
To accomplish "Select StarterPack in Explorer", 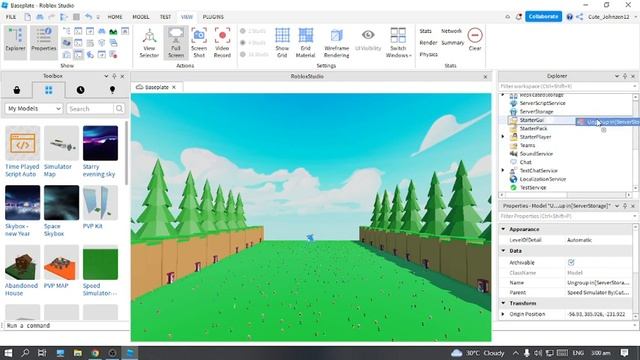I will [x=533, y=128].
